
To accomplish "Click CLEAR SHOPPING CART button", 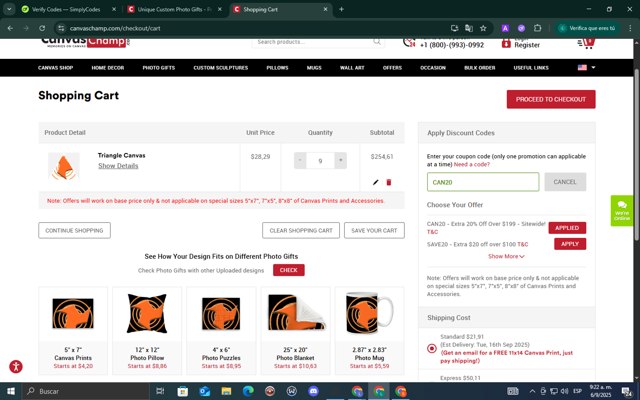I will [x=301, y=230].
